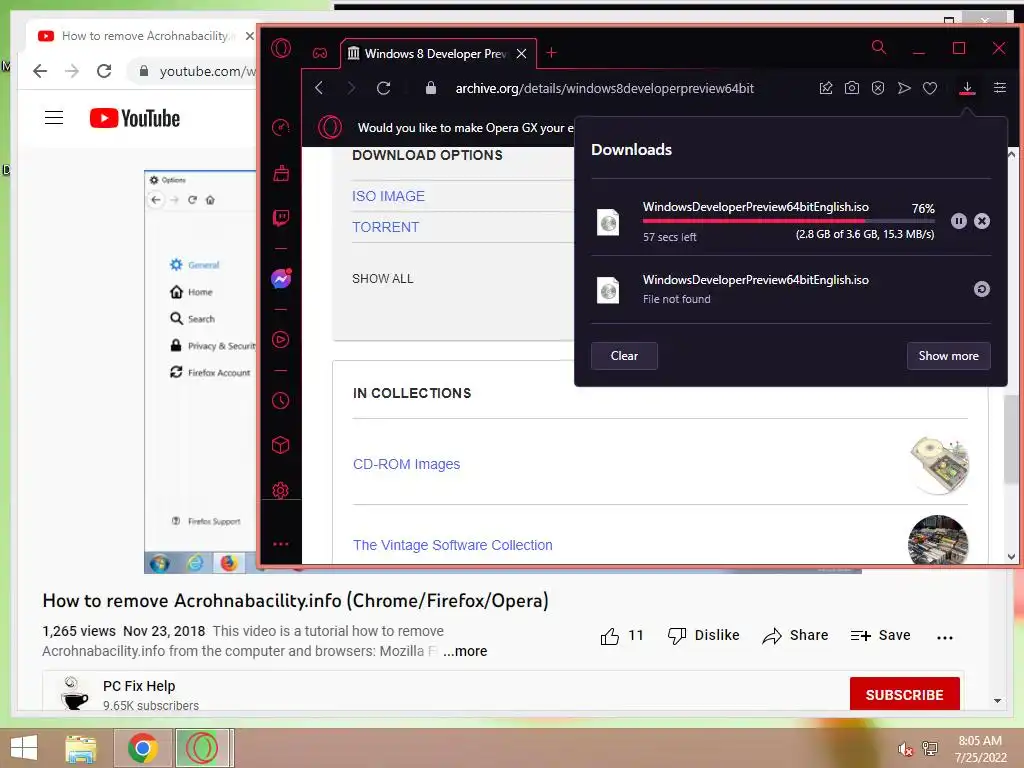Viewport: 1024px width, 768px height.
Task: Open GX Corner gamepad icon
Action: (319, 53)
